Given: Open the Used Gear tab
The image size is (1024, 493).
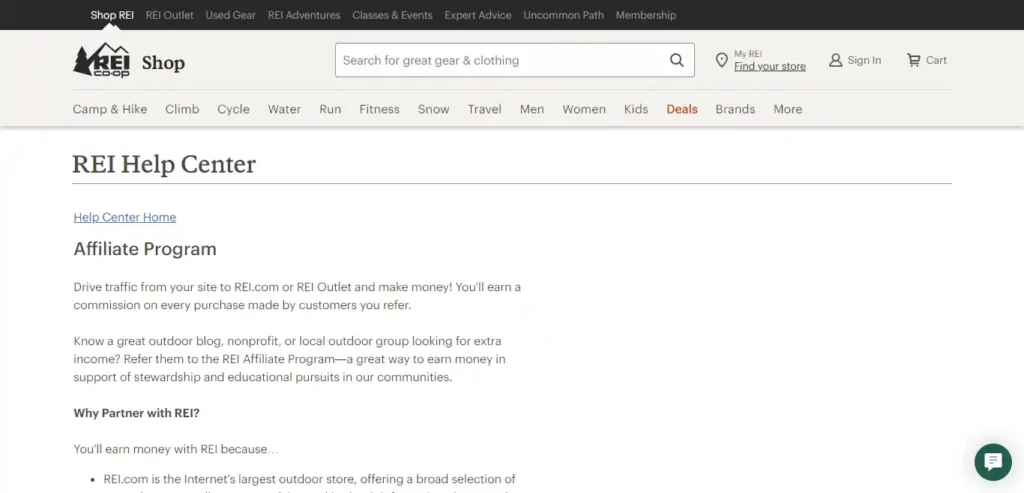Looking at the screenshot, I should click(230, 15).
